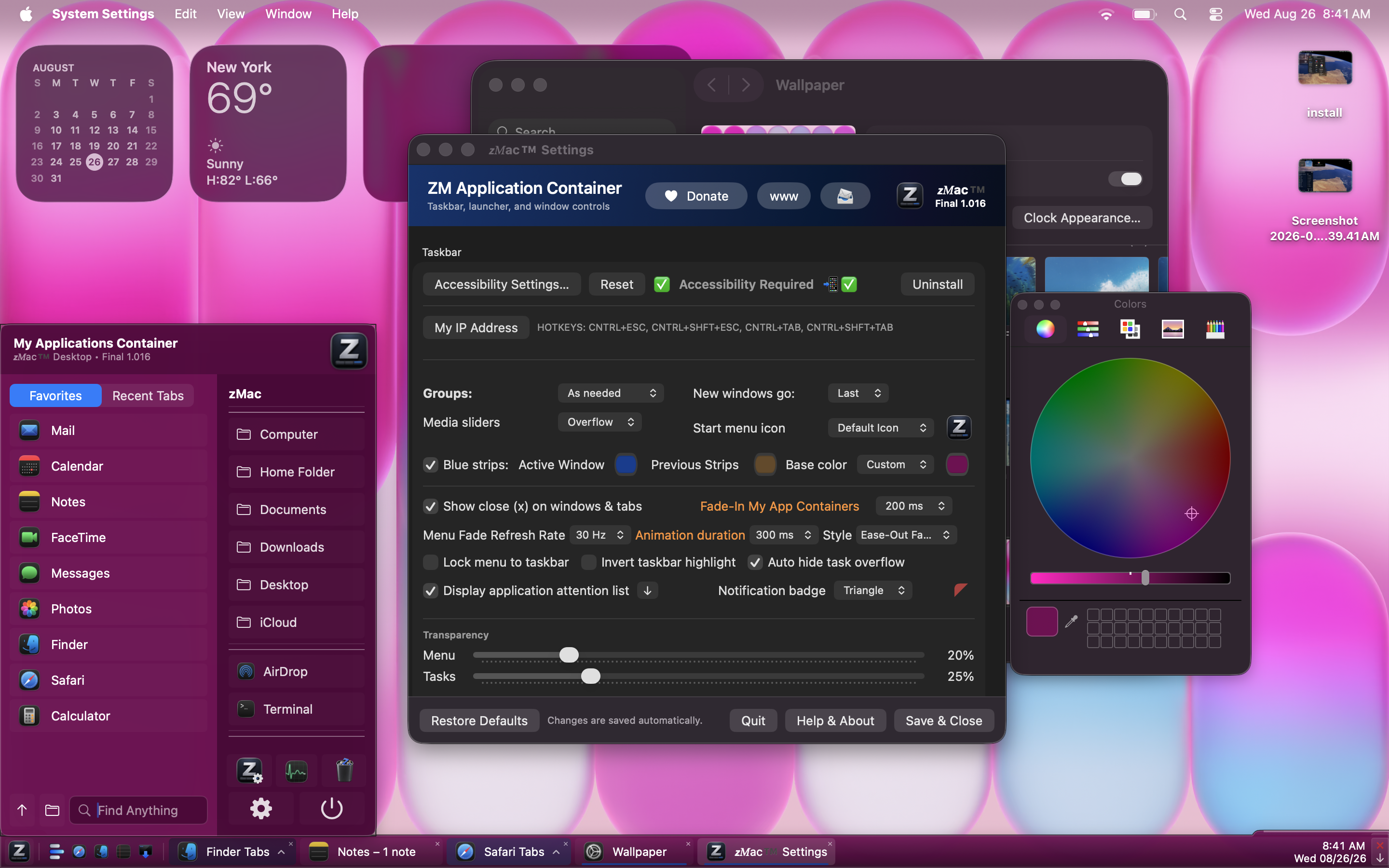This screenshot has height=868, width=1389.
Task: Open zMac settings icon with gear badge
Action: pyautogui.click(x=250, y=771)
